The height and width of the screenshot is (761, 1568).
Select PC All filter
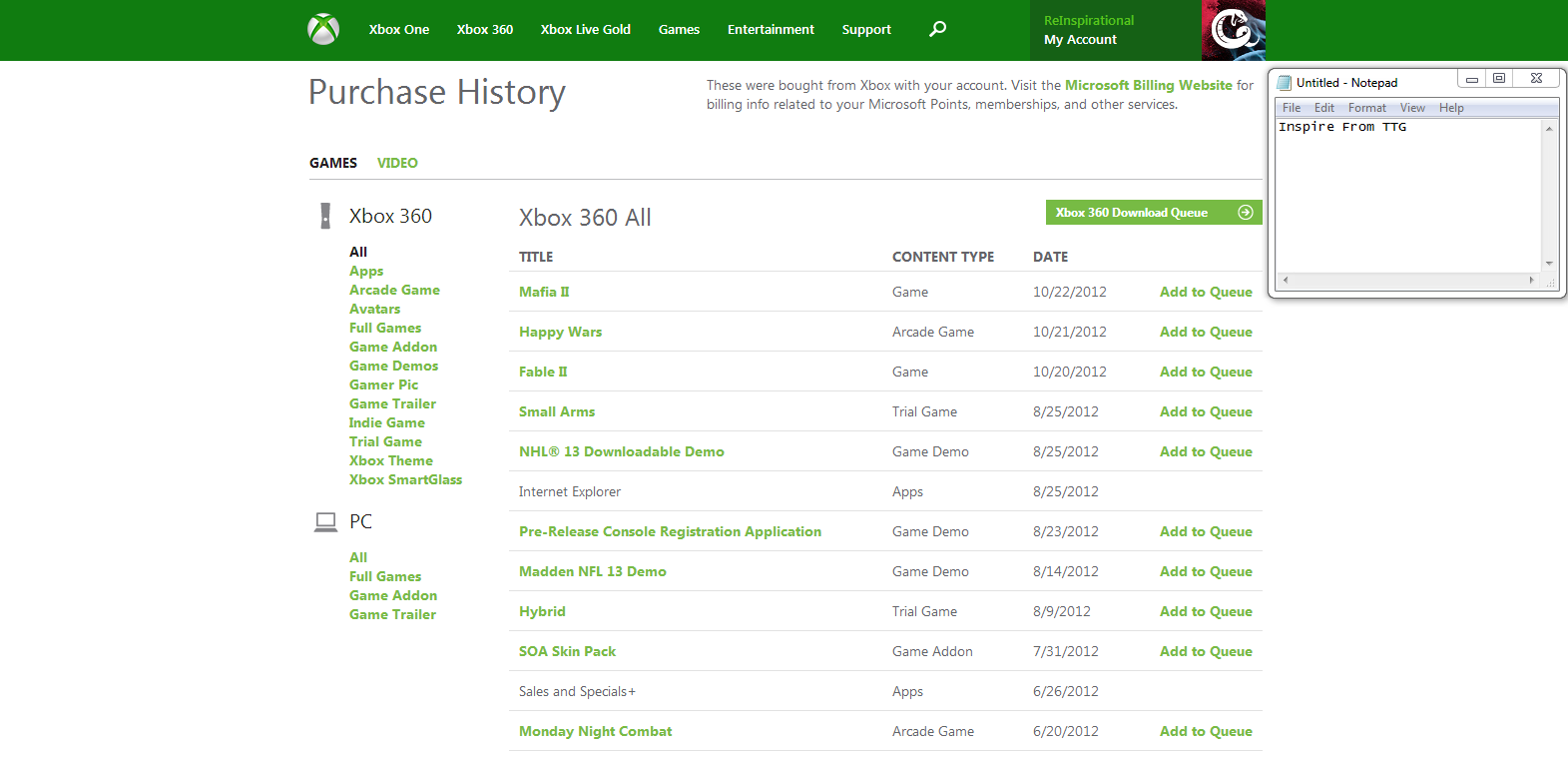point(358,557)
